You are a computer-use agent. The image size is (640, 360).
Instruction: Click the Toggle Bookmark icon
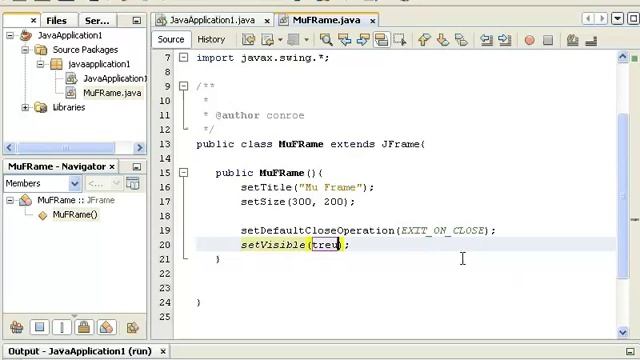[461, 40]
